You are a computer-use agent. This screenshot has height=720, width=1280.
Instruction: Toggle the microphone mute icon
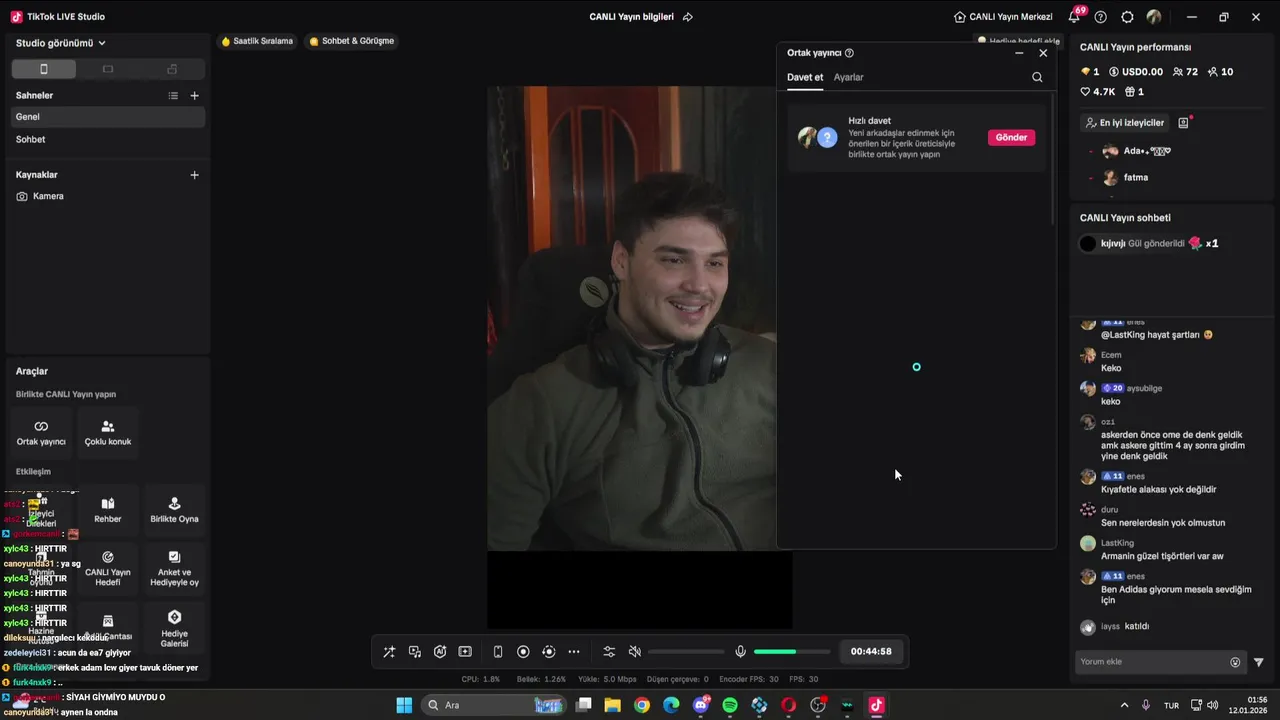[x=740, y=652]
